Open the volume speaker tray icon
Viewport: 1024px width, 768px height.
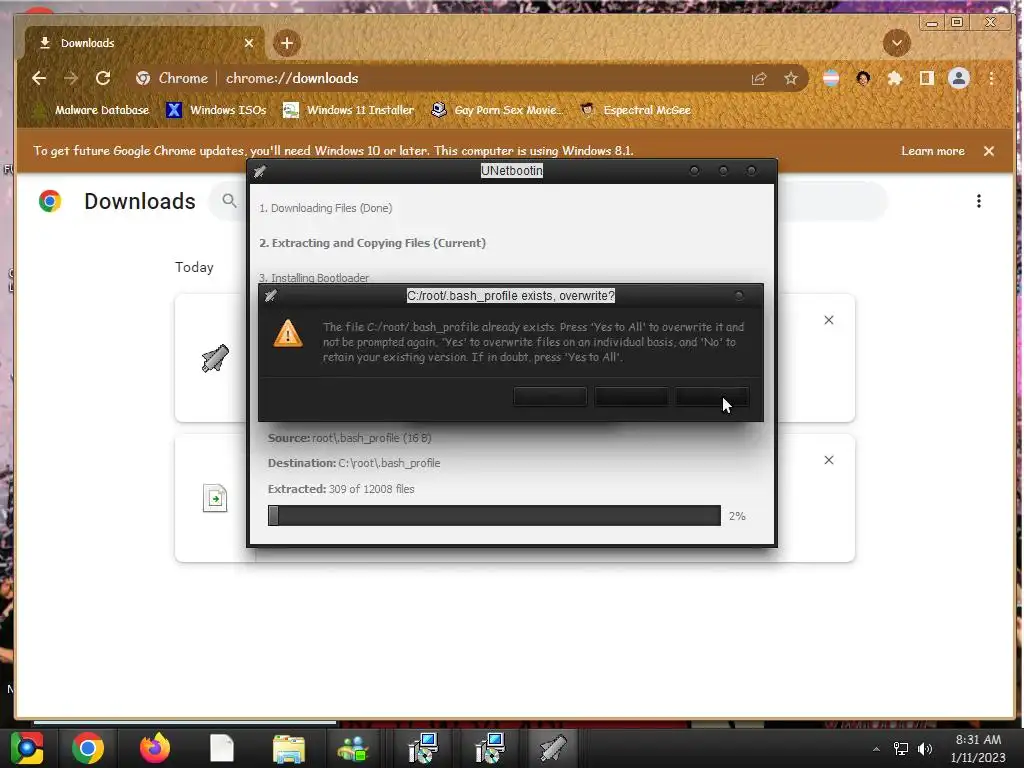click(x=925, y=749)
